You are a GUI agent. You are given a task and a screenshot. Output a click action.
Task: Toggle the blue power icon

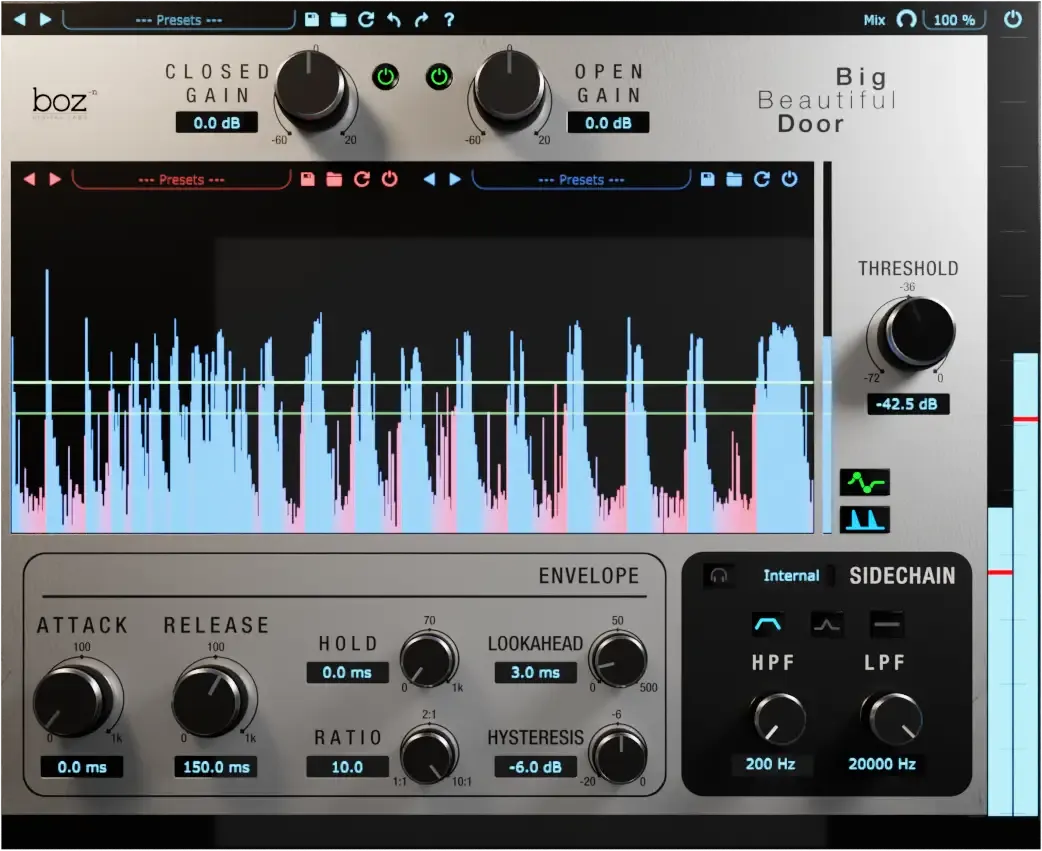[x=789, y=179]
